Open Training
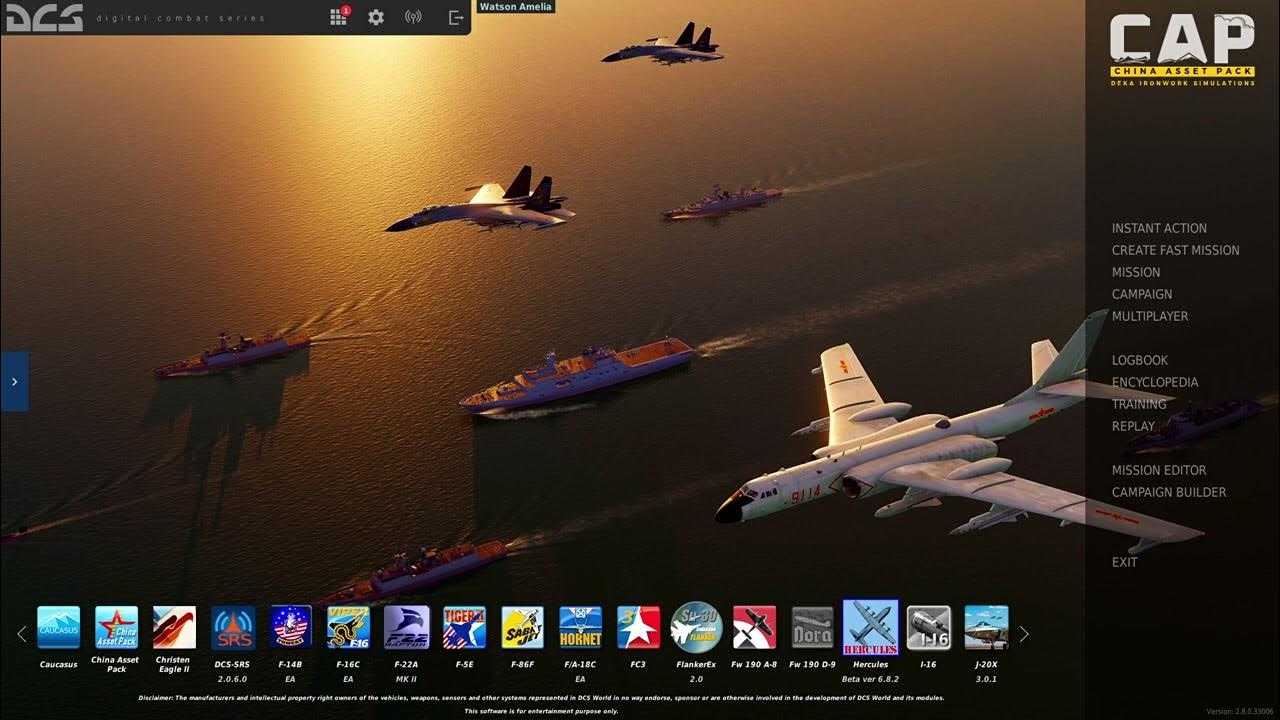The width and height of the screenshot is (1280, 720). coord(1139,404)
